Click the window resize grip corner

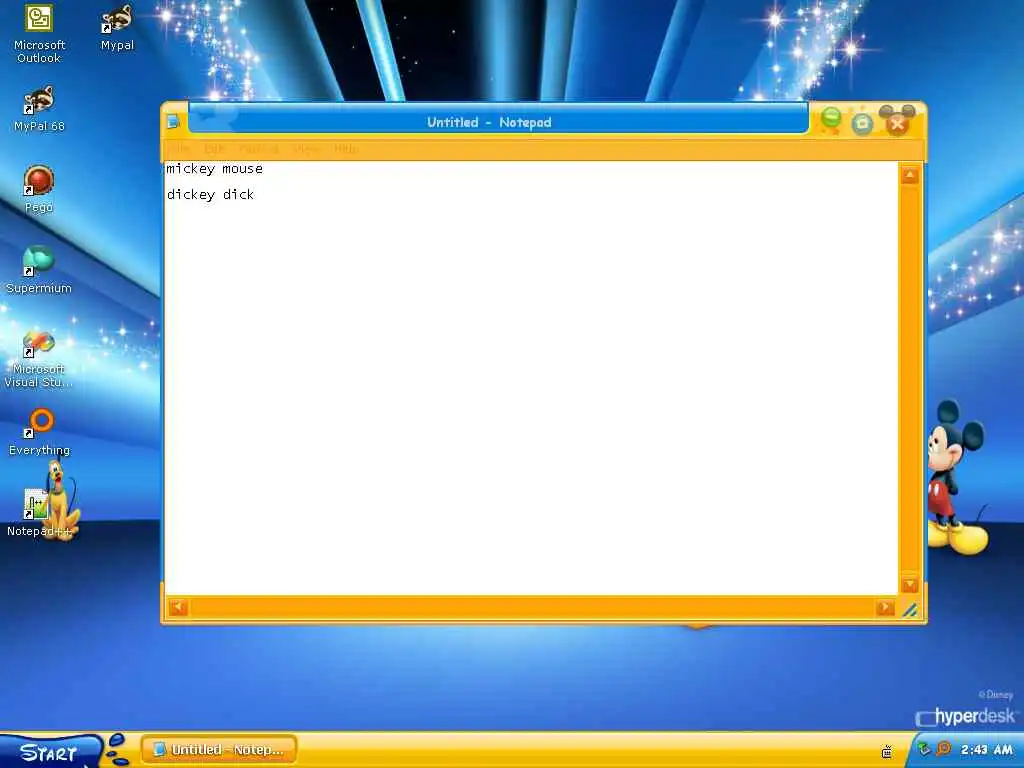(x=910, y=609)
